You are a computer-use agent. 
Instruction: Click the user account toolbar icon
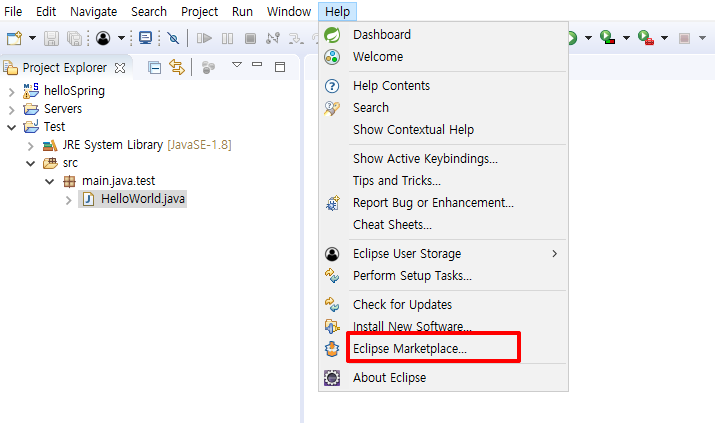click(x=103, y=38)
